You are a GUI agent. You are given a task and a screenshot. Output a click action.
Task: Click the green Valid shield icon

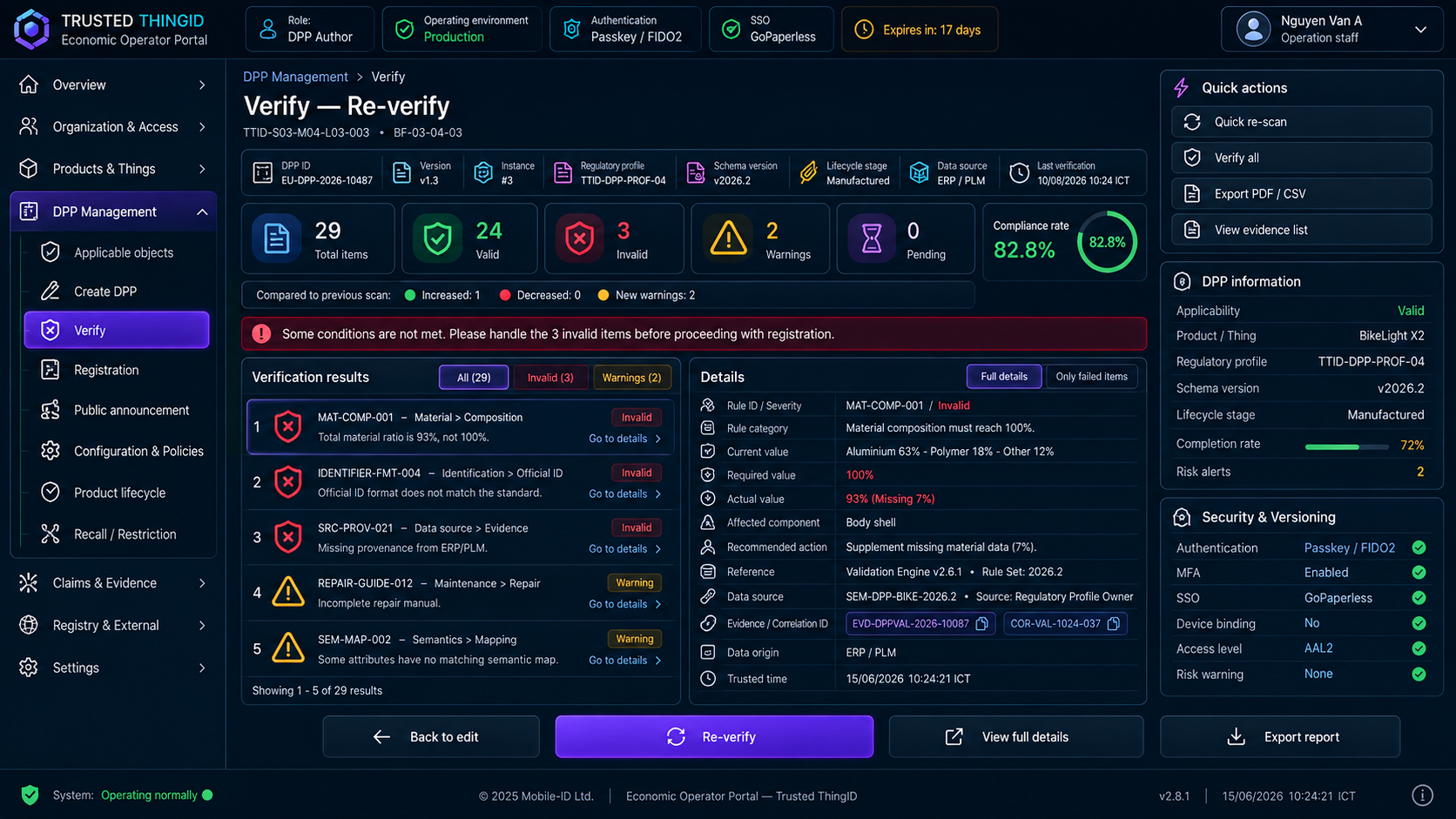(437, 238)
